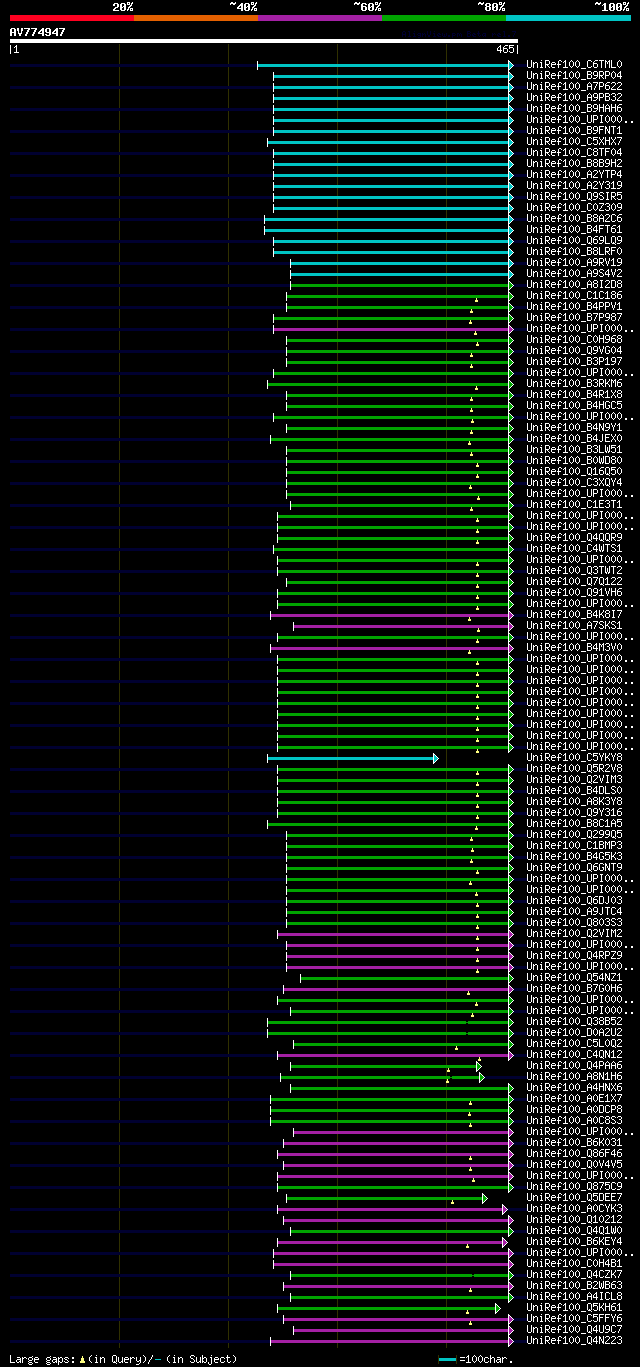Select the UniRef100_Q6GNT9 label
This screenshot has width=640, height=1367.
pyautogui.click(x=574, y=868)
